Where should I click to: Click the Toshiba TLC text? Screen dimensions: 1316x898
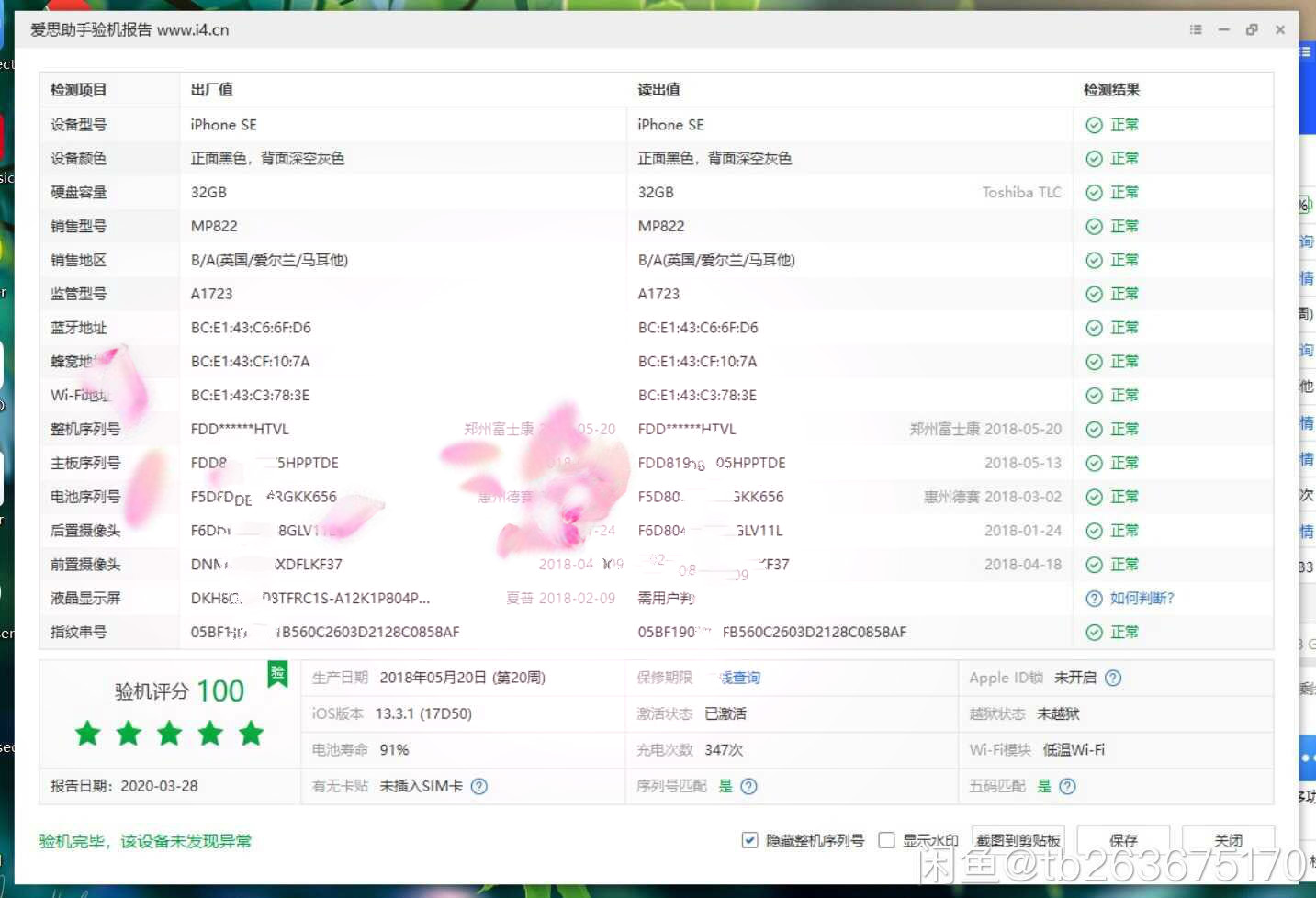click(1021, 193)
